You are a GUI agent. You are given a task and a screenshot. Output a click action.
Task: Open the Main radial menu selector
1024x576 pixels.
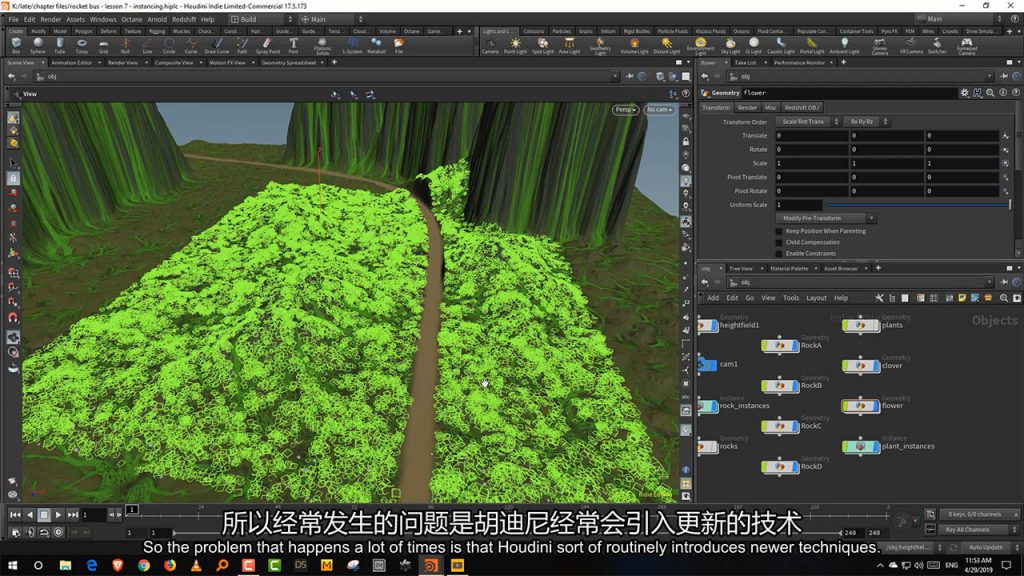[331, 20]
